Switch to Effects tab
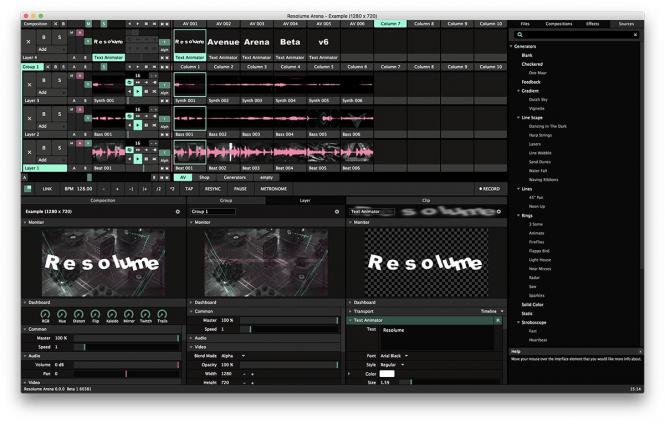The height and width of the screenshot is (423, 665). [x=592, y=24]
